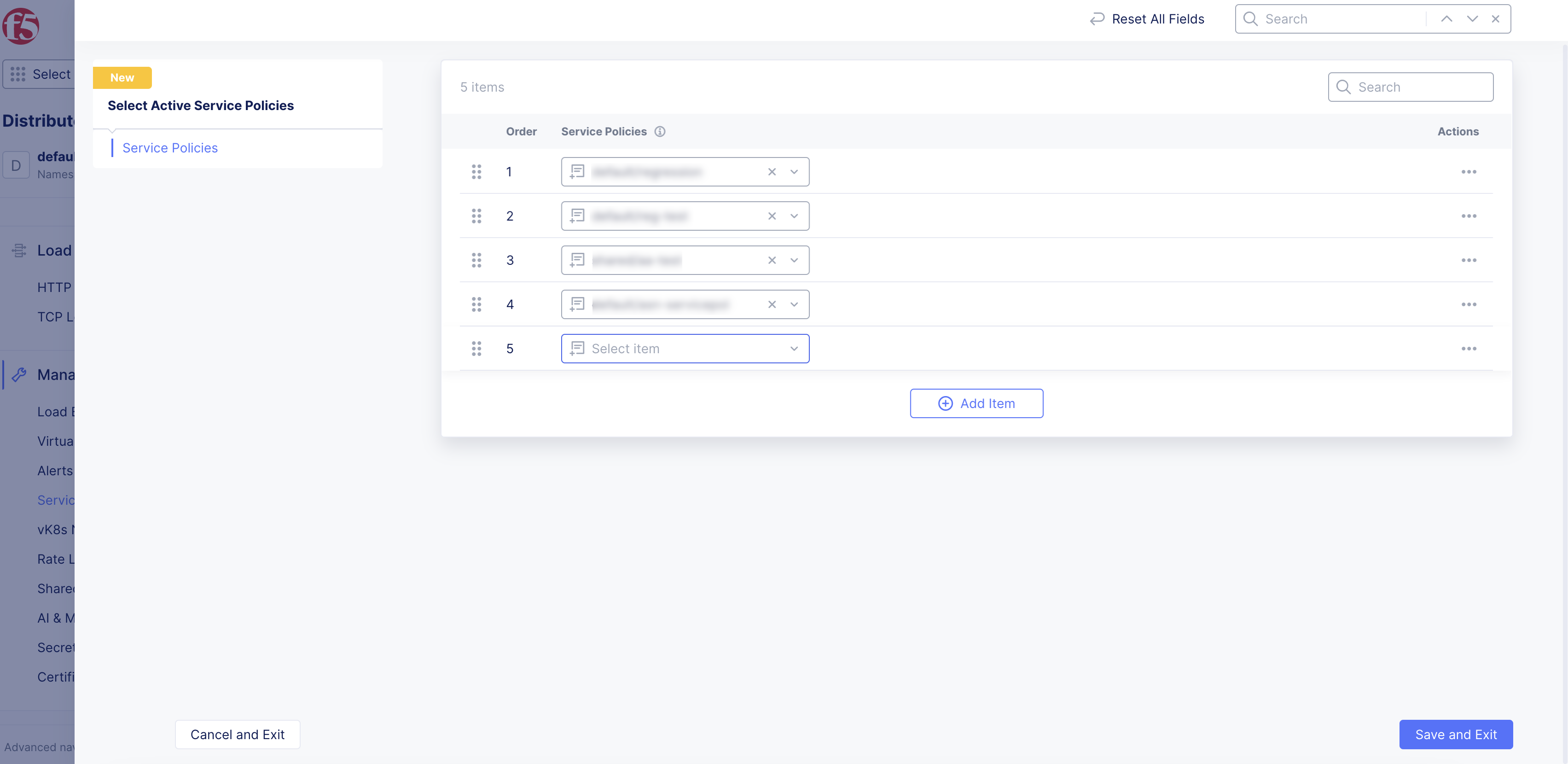Grab the drag handle for row 1
Screen dimensions: 1568x764
click(x=476, y=172)
